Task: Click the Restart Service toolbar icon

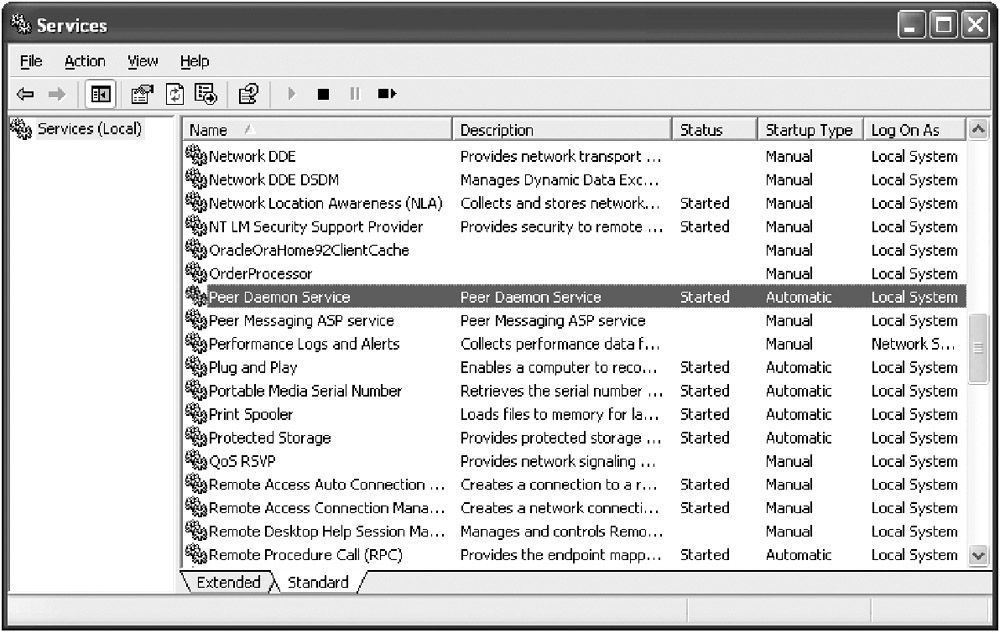Action: click(x=387, y=94)
